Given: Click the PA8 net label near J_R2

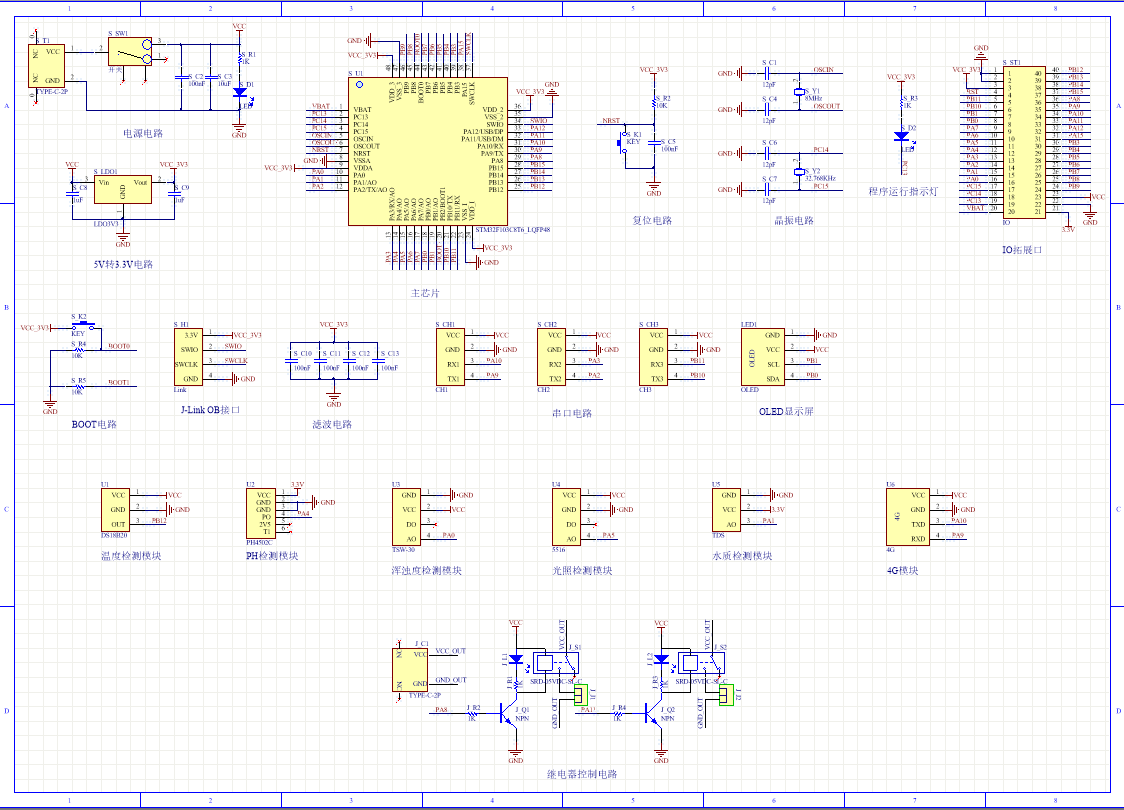Looking at the screenshot, I should pyautogui.click(x=441, y=710).
